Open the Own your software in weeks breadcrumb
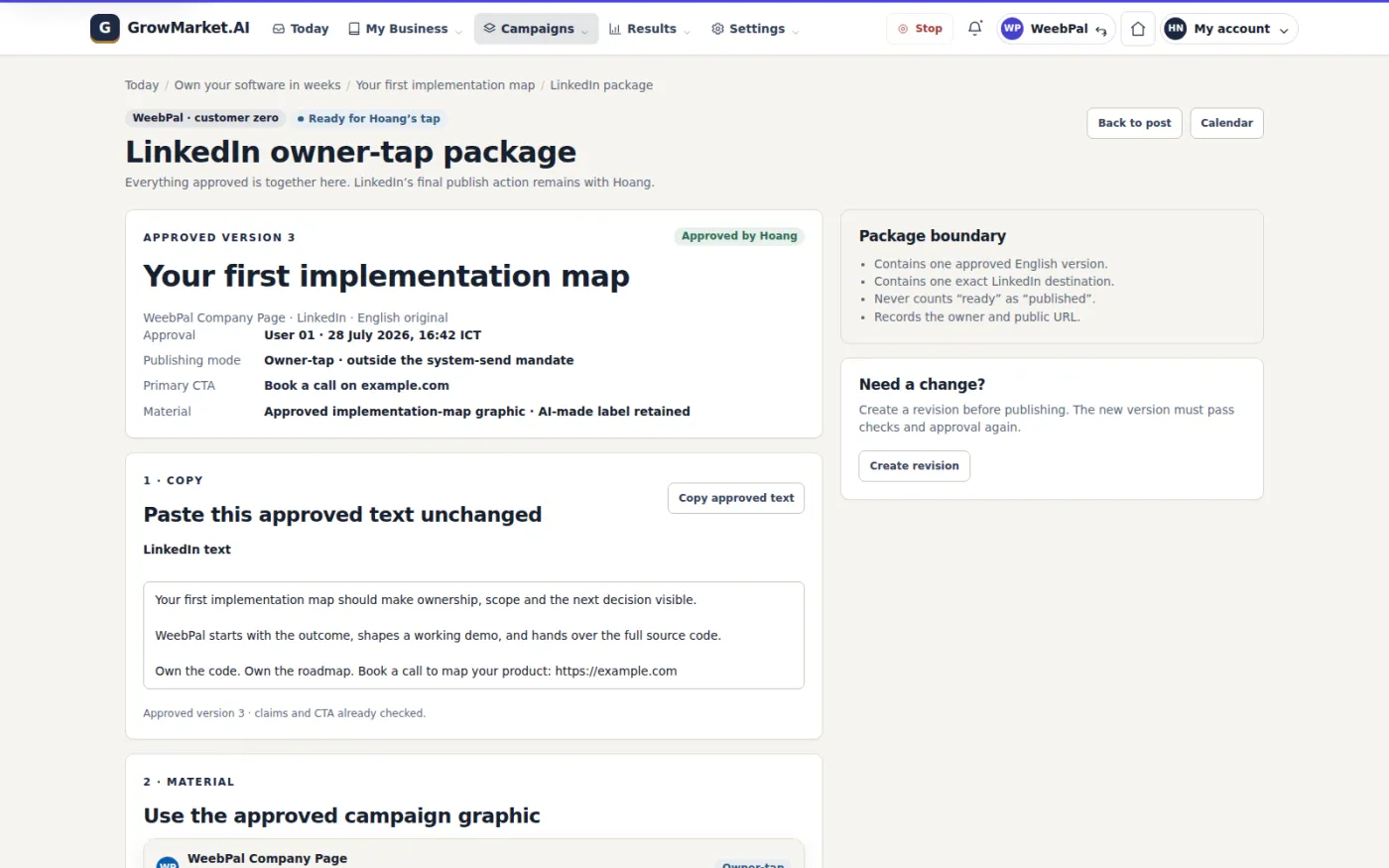Screen dimensions: 1389x868 [257, 85]
